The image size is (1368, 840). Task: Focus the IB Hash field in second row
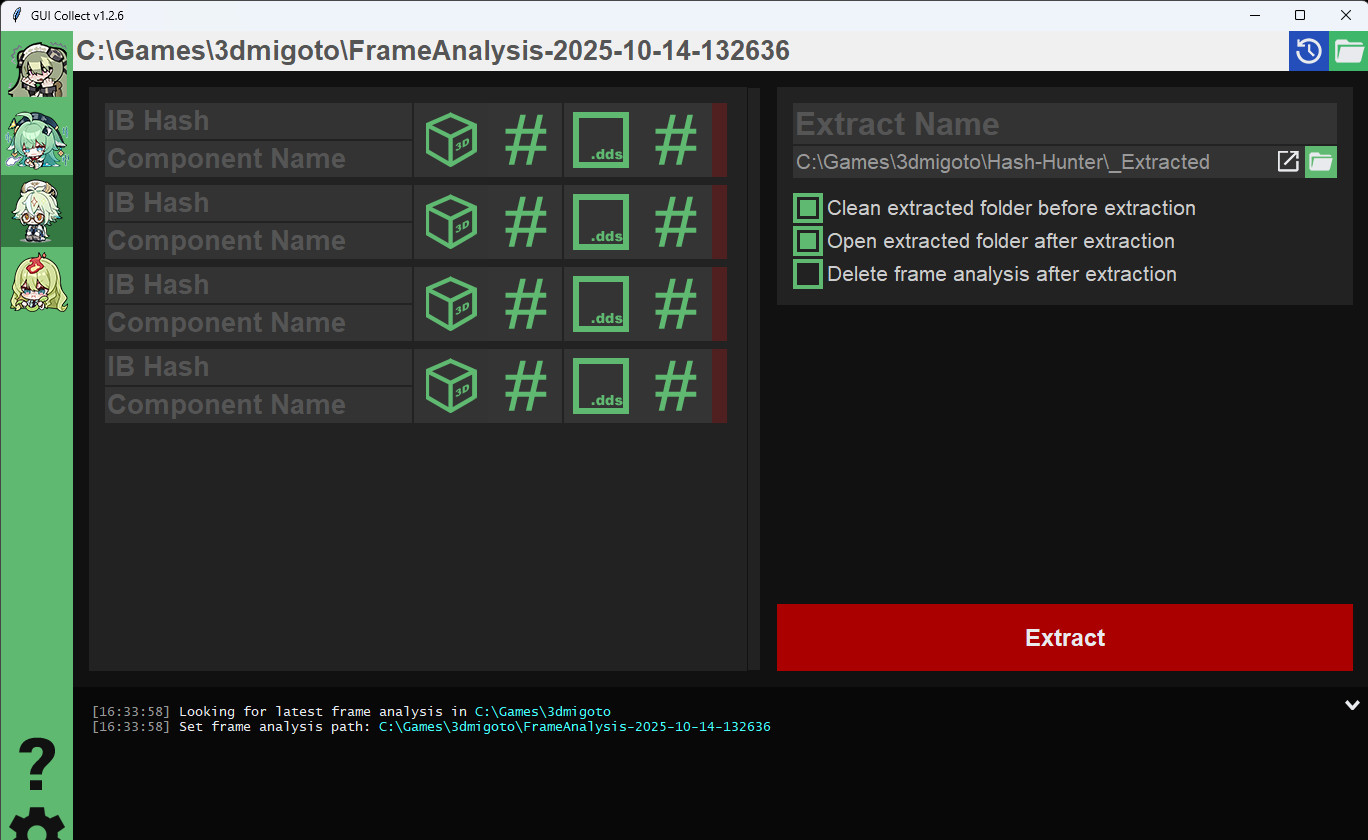point(258,203)
